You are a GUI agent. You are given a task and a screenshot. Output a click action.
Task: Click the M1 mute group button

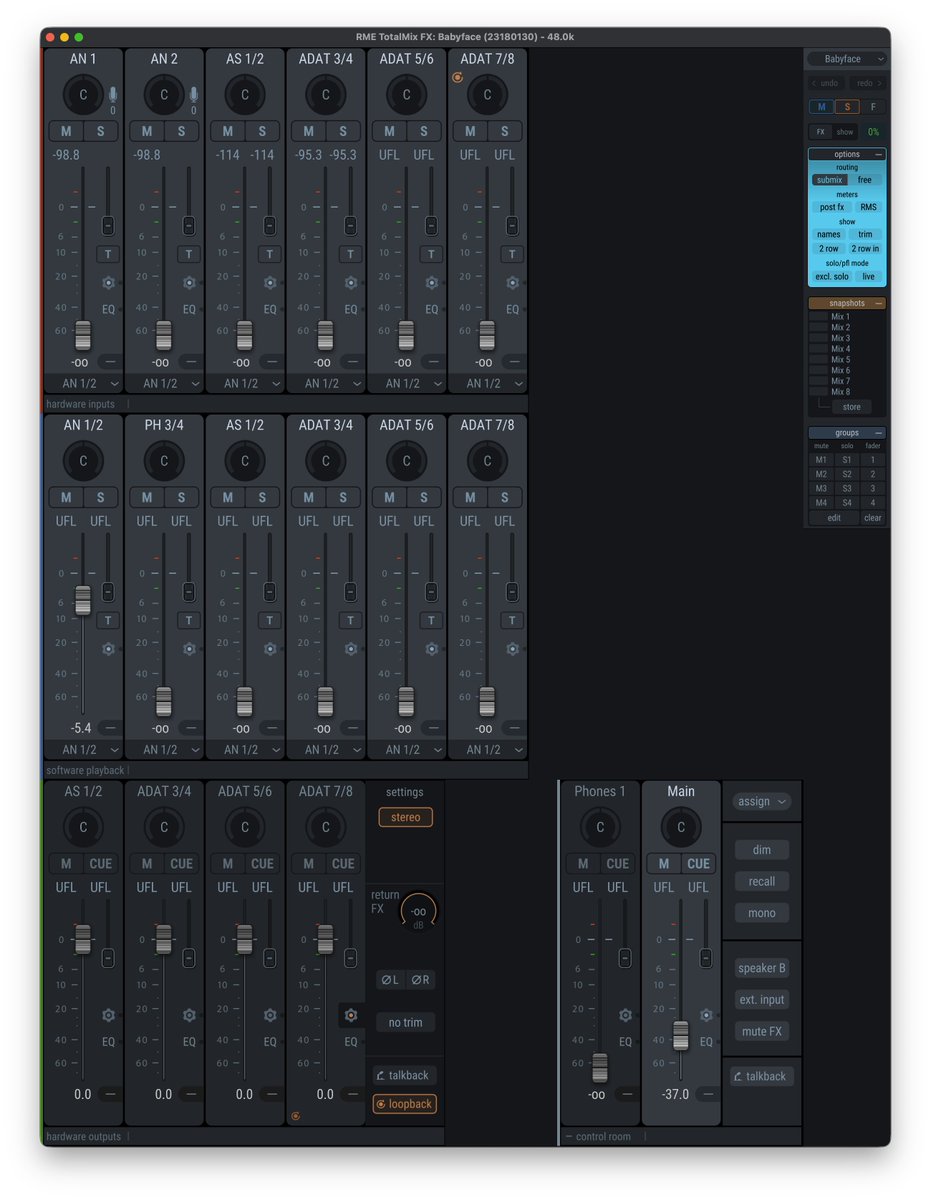pyautogui.click(x=821, y=460)
